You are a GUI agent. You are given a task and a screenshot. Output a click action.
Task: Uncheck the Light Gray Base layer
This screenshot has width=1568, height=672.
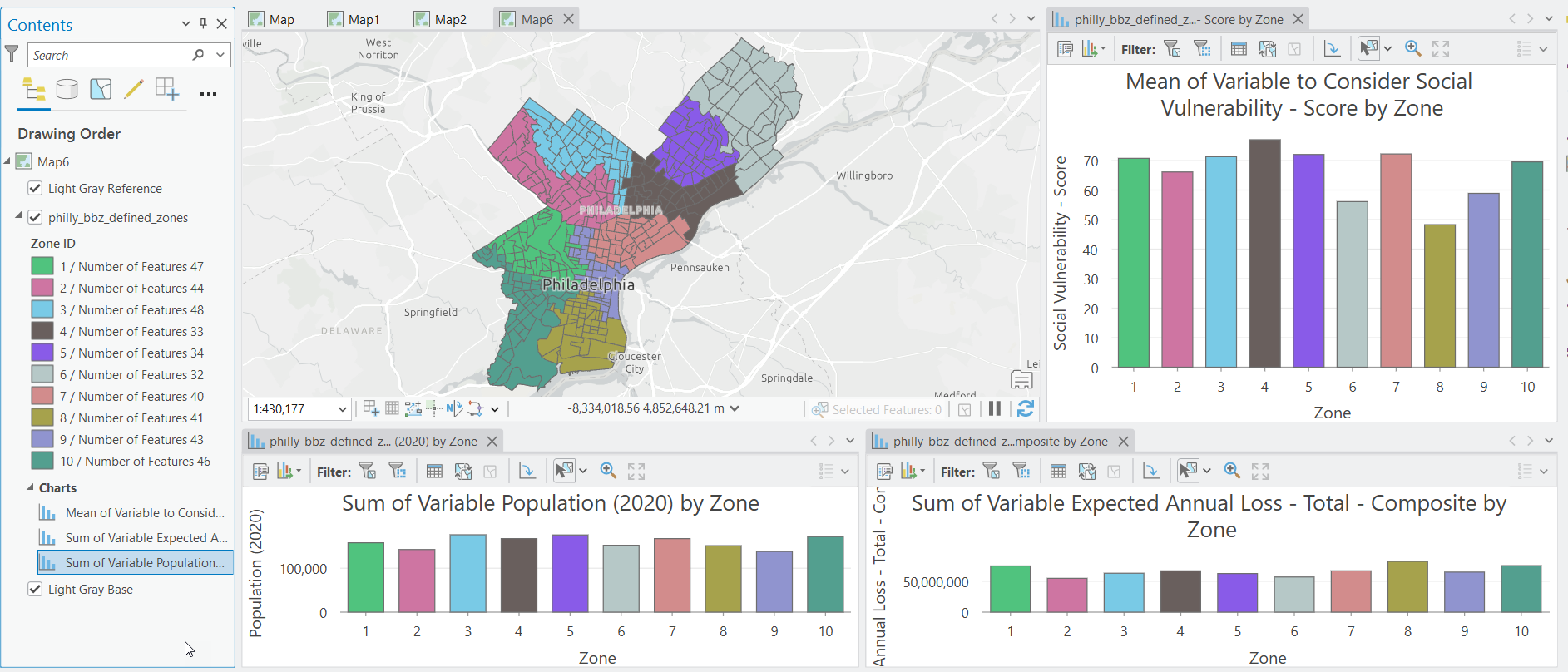[x=35, y=589]
